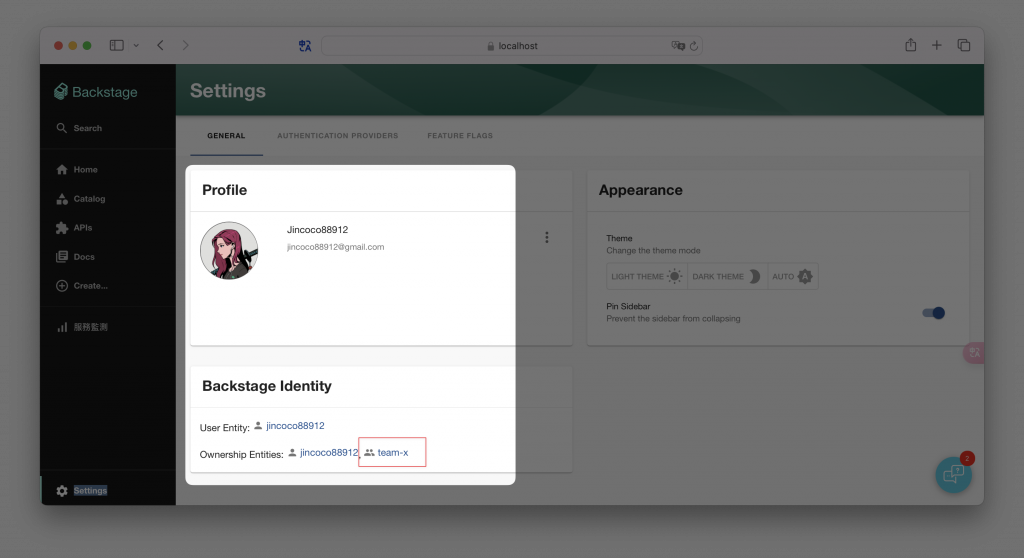The height and width of the screenshot is (558, 1024).
Task: Click the Settings page heading
Action: pos(228,91)
